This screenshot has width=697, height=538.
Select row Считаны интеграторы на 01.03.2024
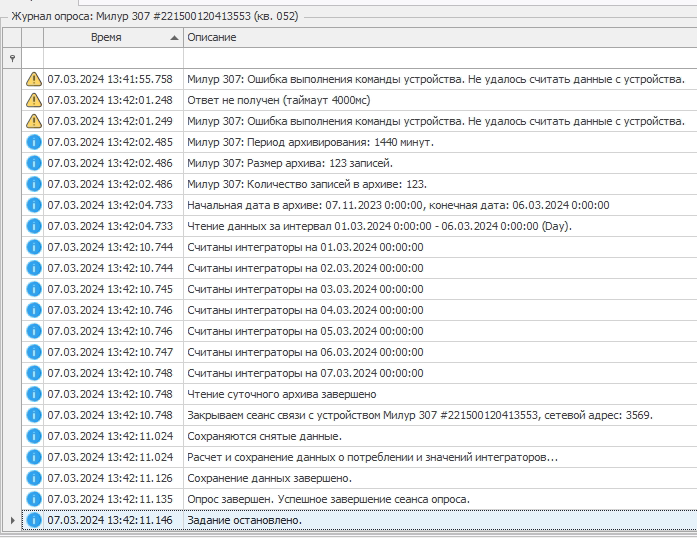pyautogui.click(x=305, y=247)
